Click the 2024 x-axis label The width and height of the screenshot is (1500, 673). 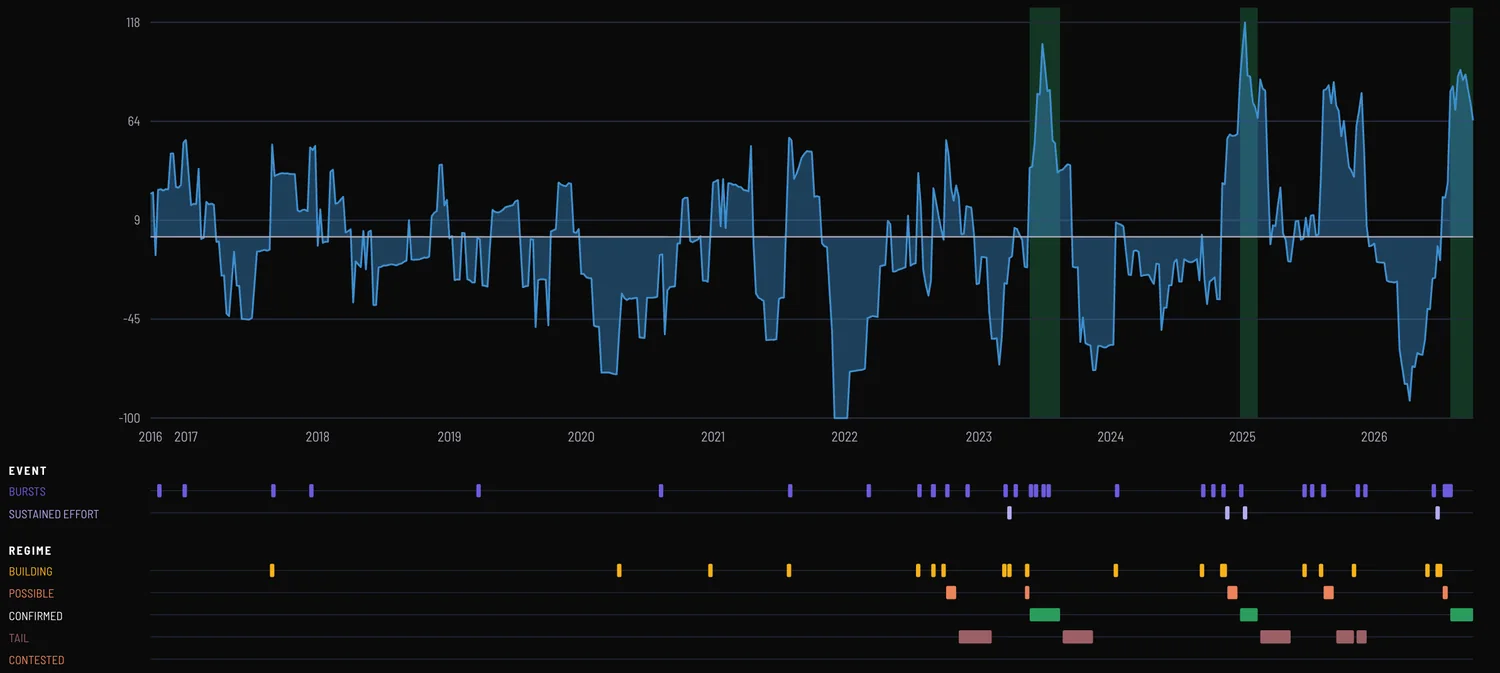coord(1111,437)
